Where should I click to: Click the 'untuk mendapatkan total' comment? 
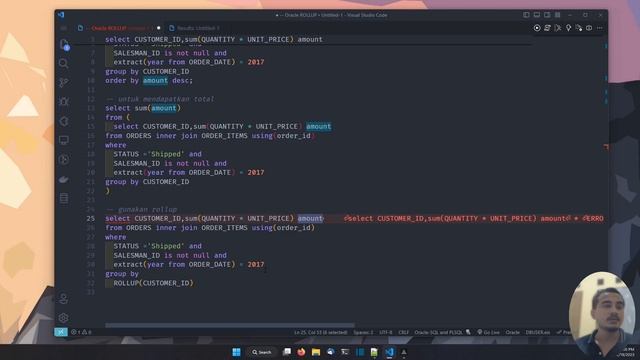[x=160, y=99]
